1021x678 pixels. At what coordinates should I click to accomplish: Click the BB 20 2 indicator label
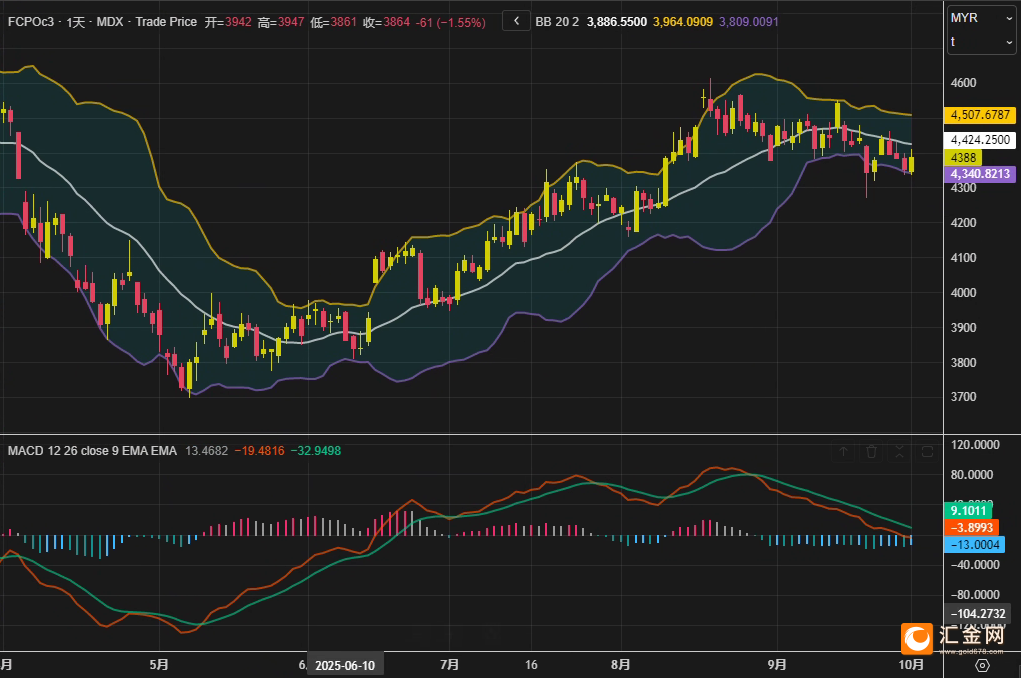click(x=557, y=20)
